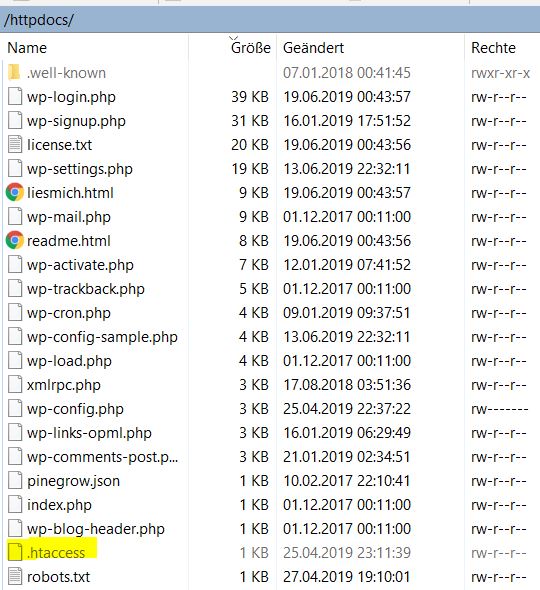Screen dimensions: 540x590
Task: Click the date 17.08.2018 03:51:36
Action: (x=347, y=385)
